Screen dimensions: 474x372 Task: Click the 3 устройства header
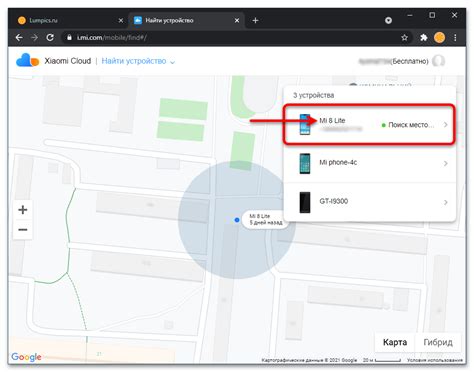(313, 95)
